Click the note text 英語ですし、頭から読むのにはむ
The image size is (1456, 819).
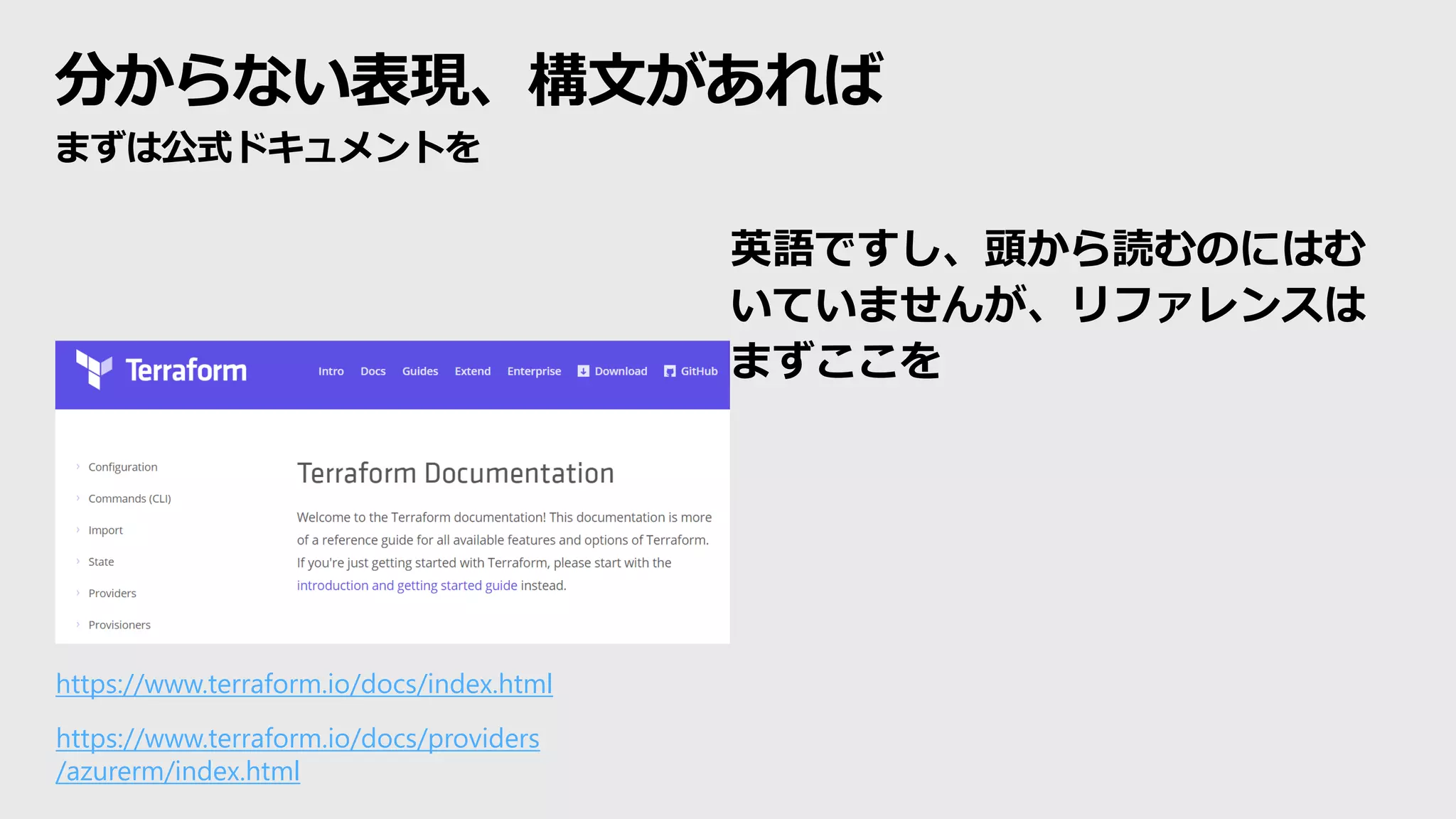coord(1048,248)
